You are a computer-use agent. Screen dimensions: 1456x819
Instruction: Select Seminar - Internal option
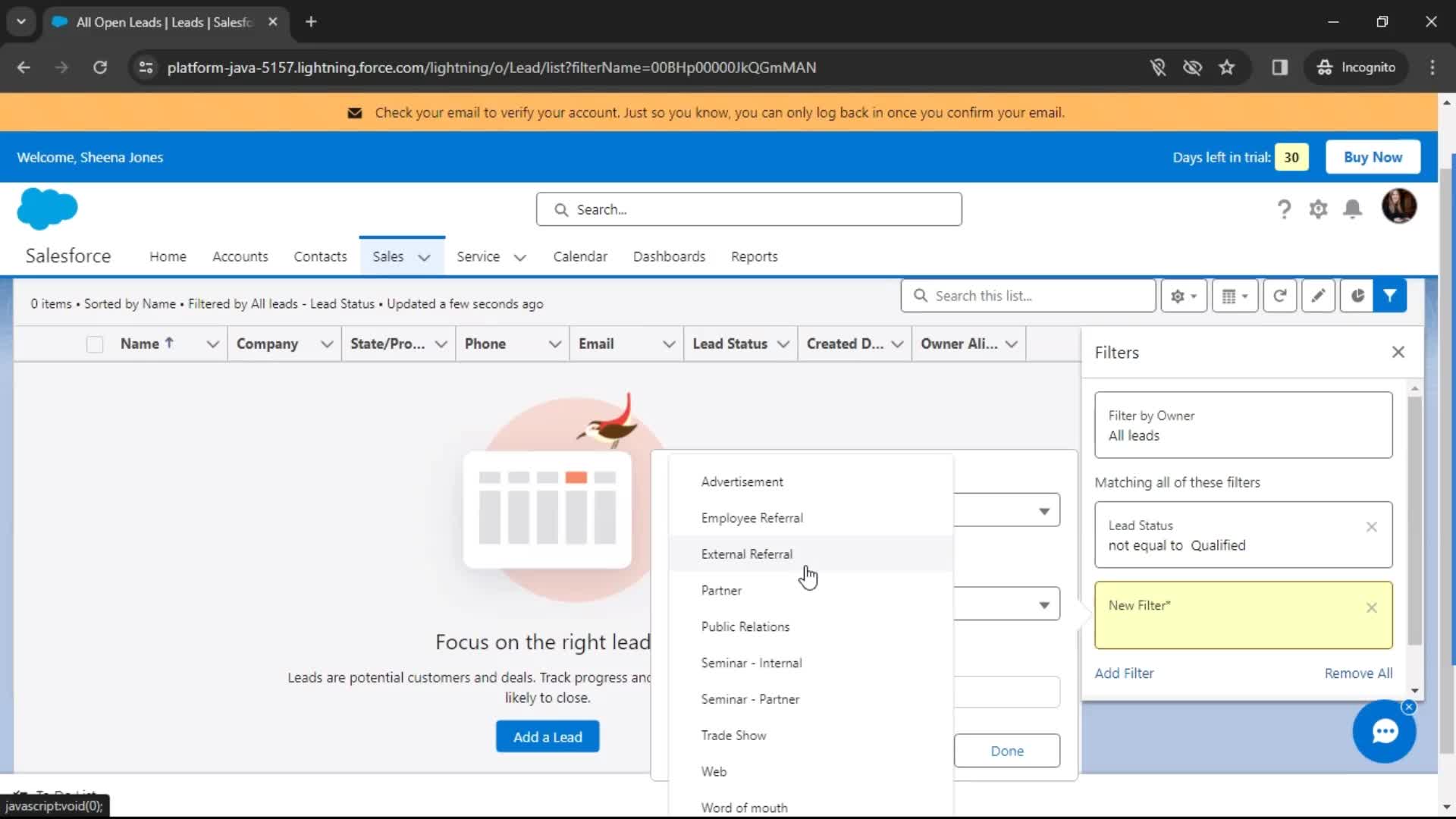[x=811, y=663]
